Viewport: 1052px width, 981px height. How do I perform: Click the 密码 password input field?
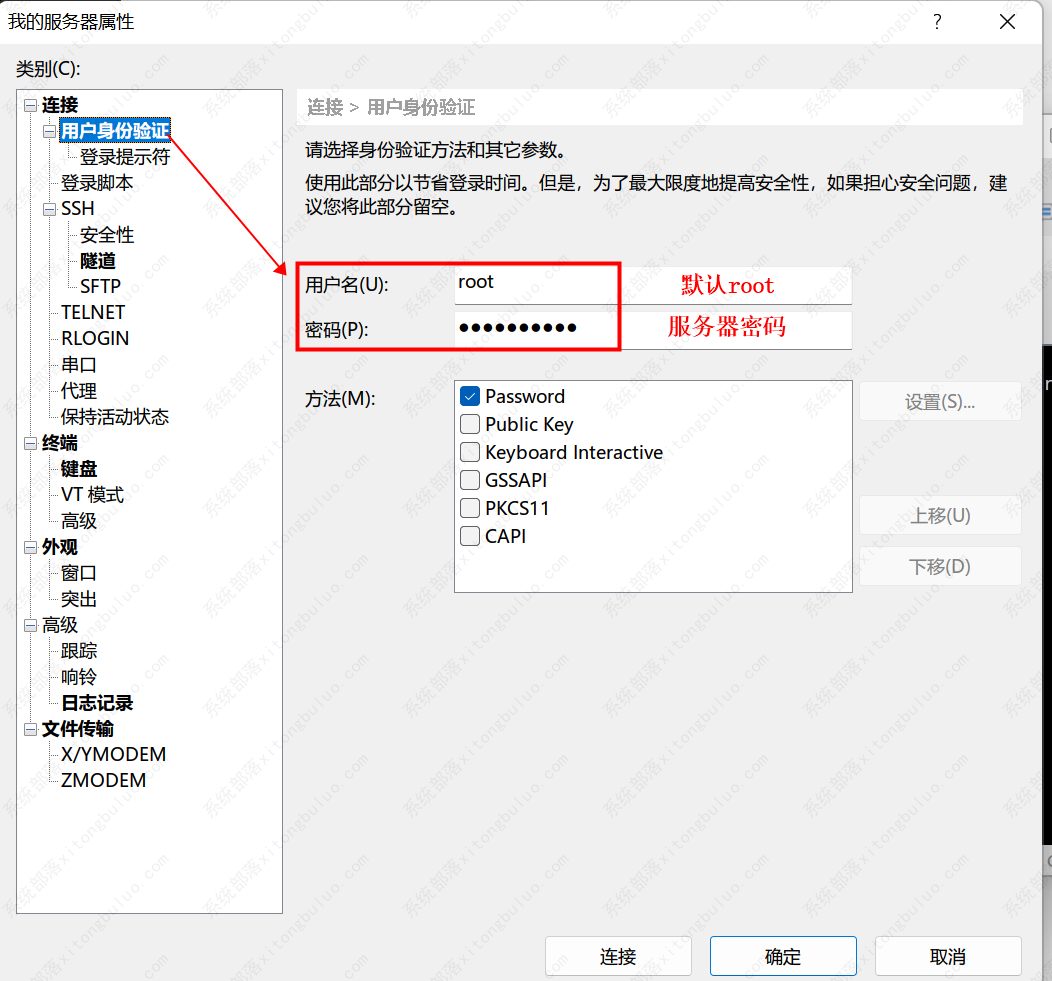653,329
